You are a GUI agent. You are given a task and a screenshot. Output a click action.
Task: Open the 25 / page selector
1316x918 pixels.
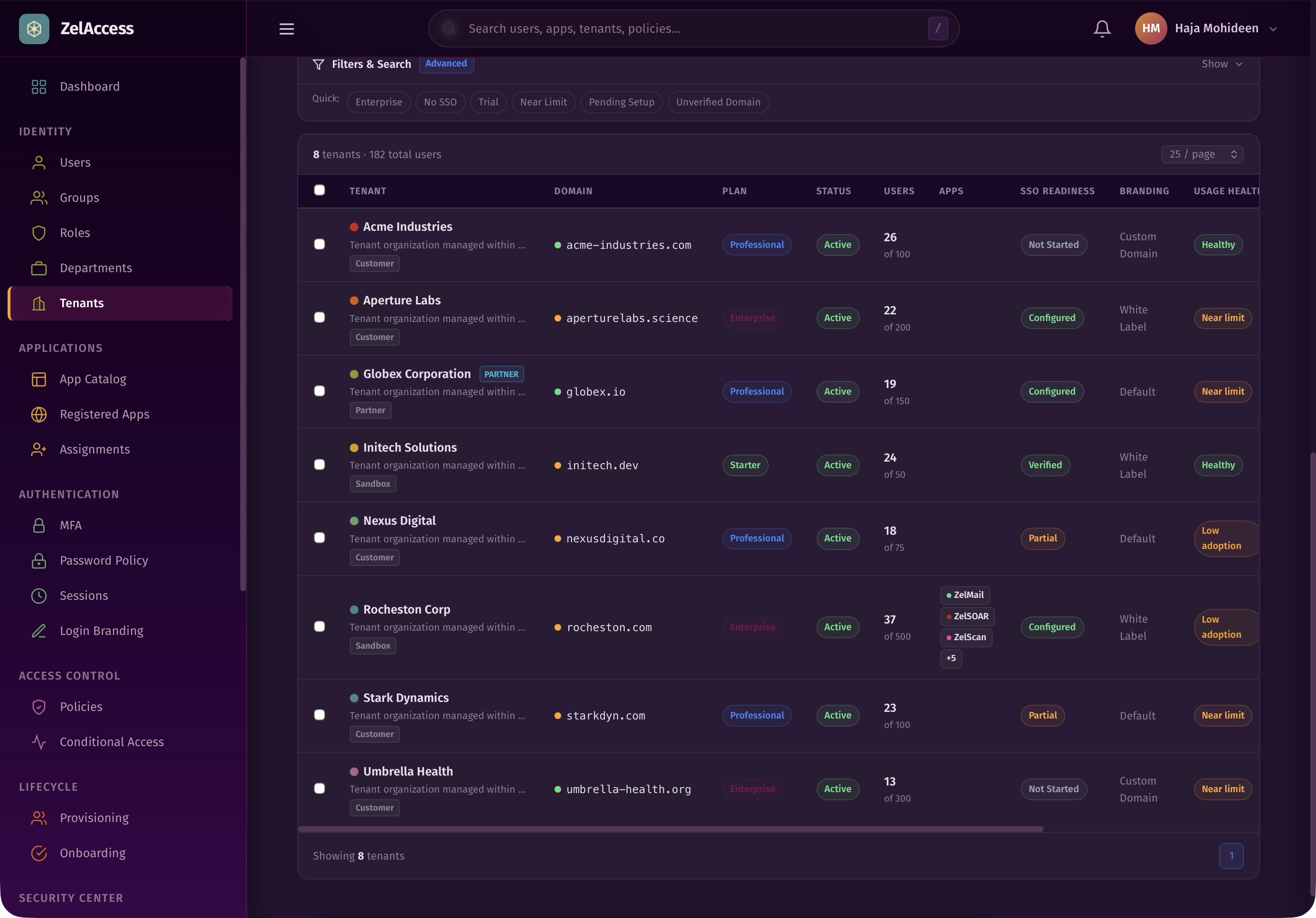pyautogui.click(x=1202, y=154)
